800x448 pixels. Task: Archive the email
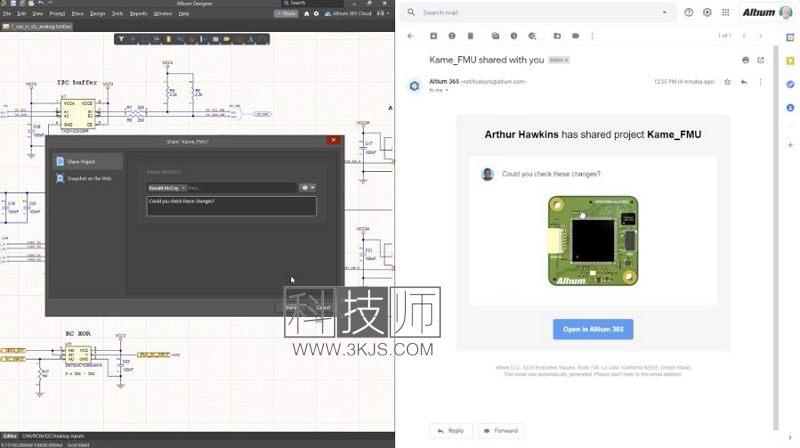(433, 36)
